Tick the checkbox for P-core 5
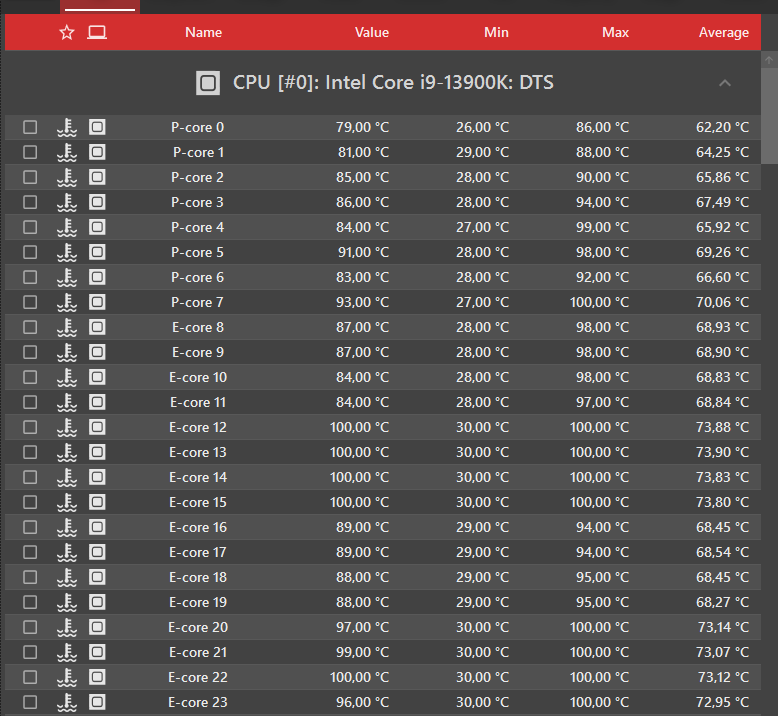The height and width of the screenshot is (716, 778). (30, 253)
